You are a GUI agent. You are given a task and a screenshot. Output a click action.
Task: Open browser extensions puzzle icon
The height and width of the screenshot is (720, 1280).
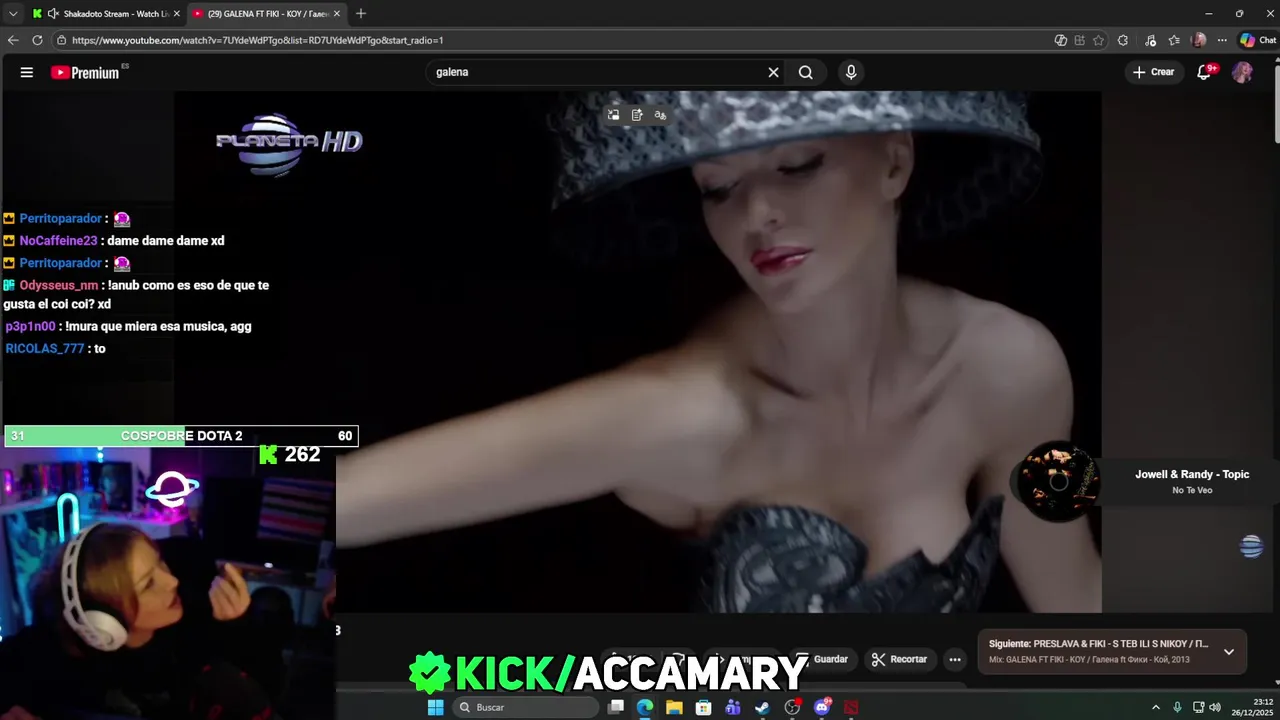(x=1123, y=40)
